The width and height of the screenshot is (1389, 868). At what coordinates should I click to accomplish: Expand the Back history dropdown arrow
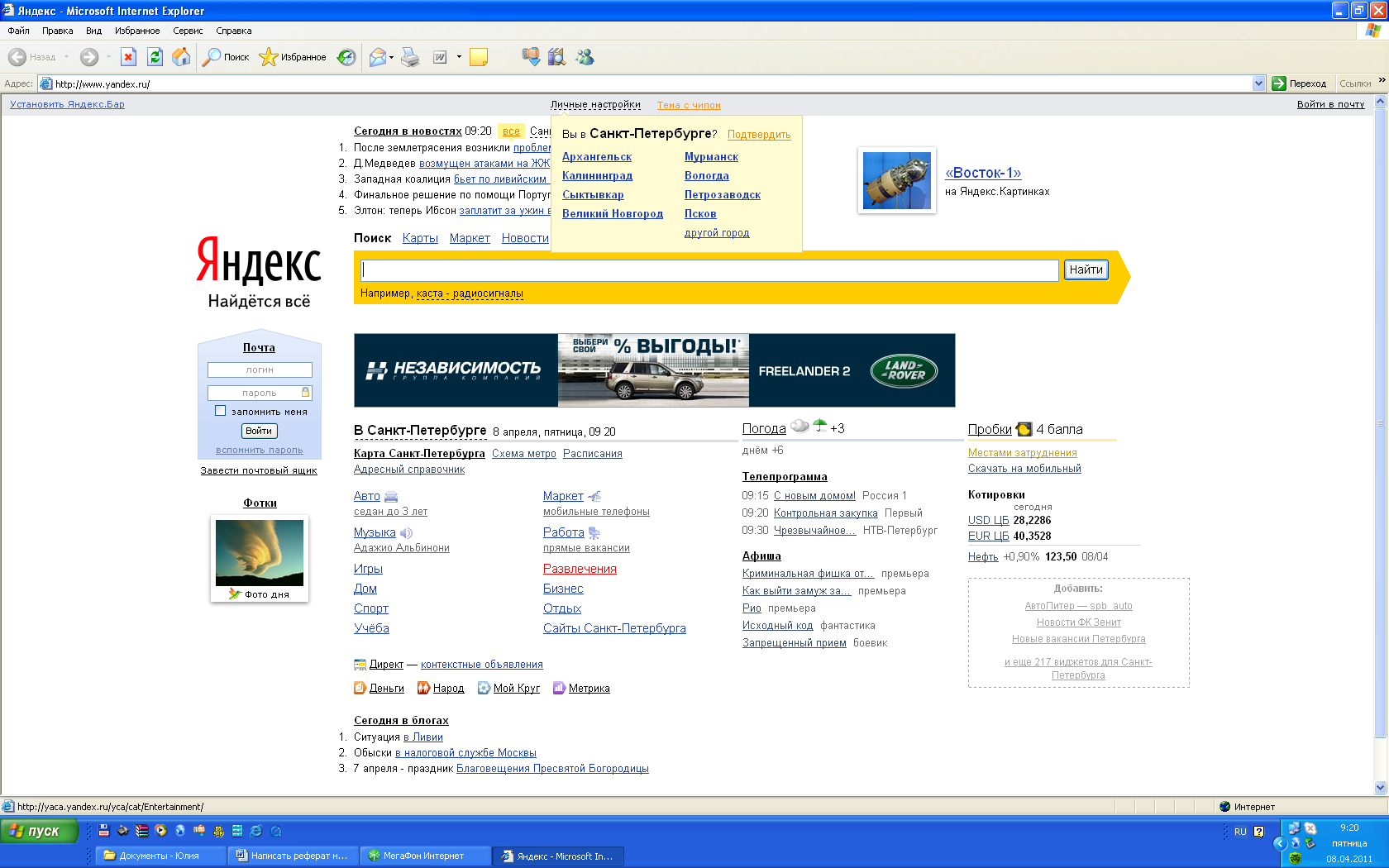click(x=67, y=57)
